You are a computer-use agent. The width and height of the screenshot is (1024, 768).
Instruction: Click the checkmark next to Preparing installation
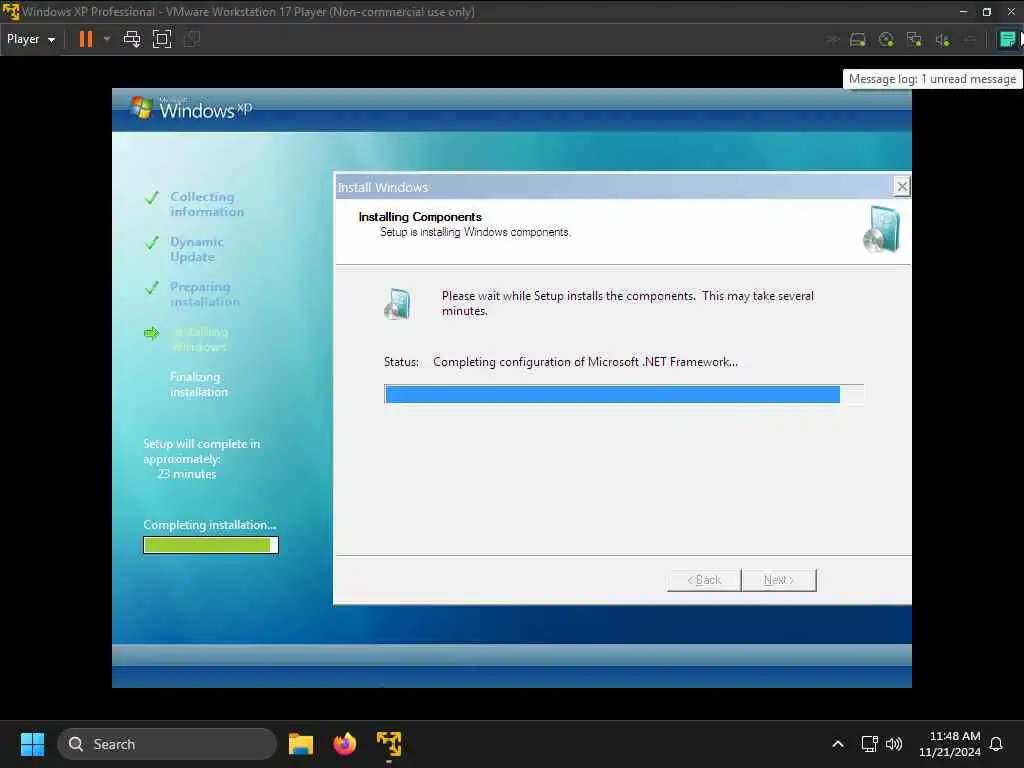152,288
